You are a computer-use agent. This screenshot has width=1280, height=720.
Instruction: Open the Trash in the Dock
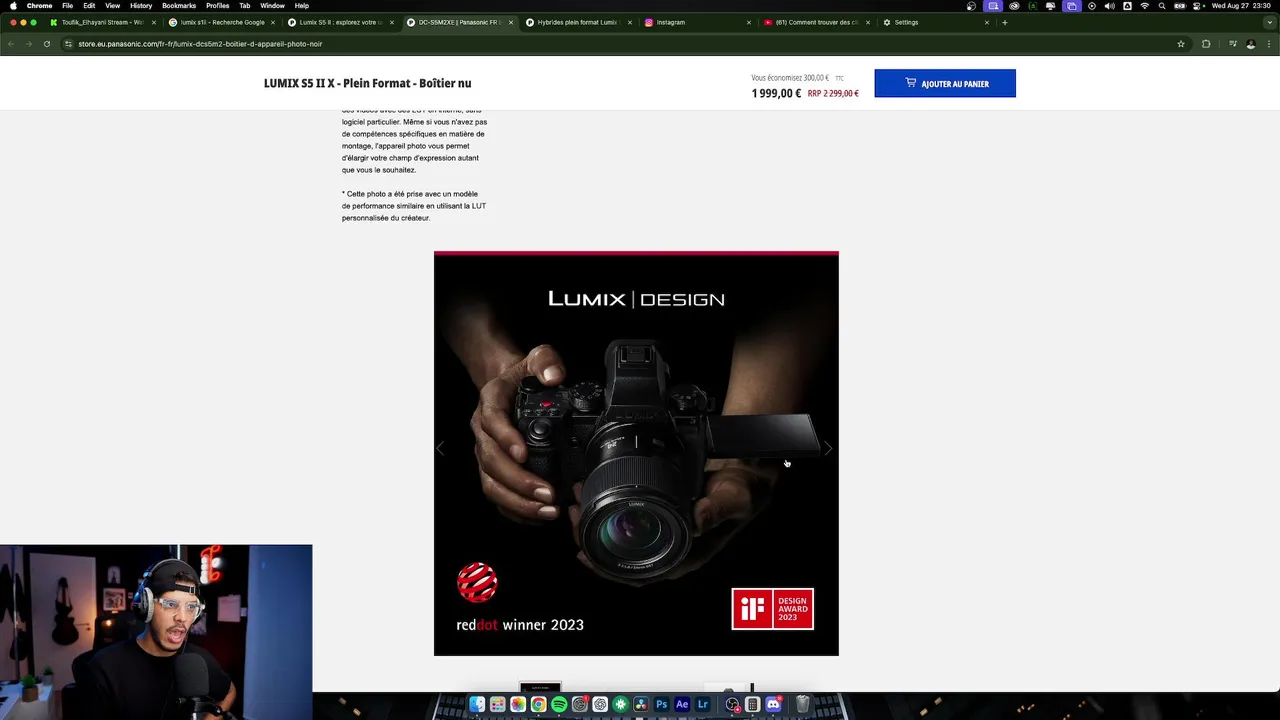point(802,705)
